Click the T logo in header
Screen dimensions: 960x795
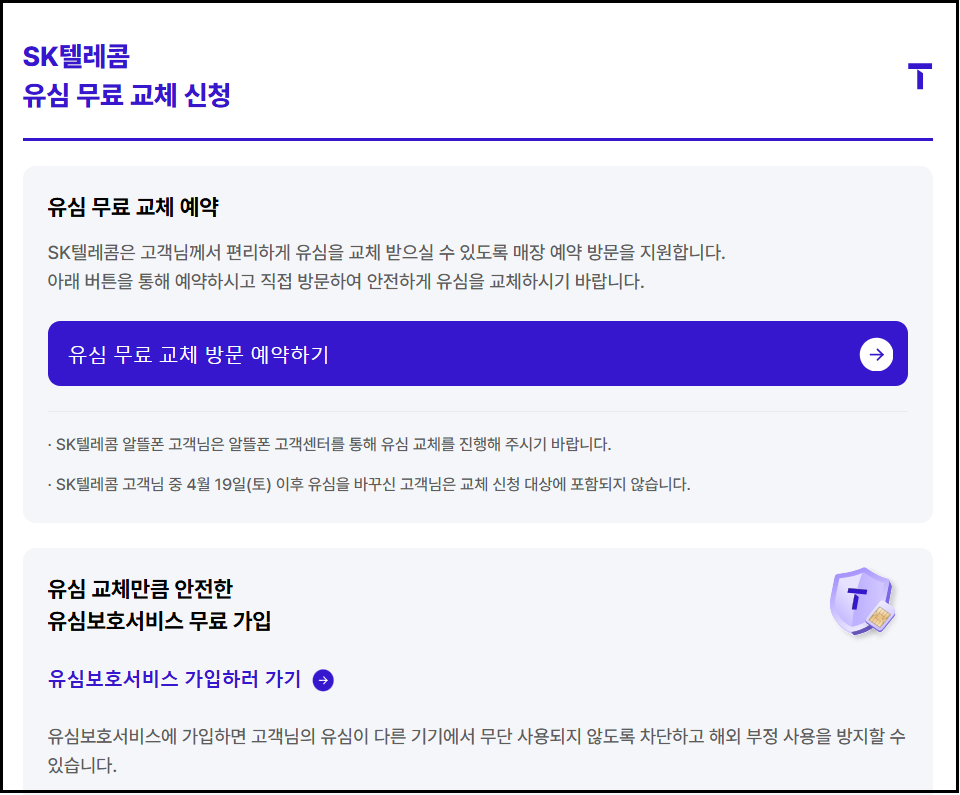(920, 76)
